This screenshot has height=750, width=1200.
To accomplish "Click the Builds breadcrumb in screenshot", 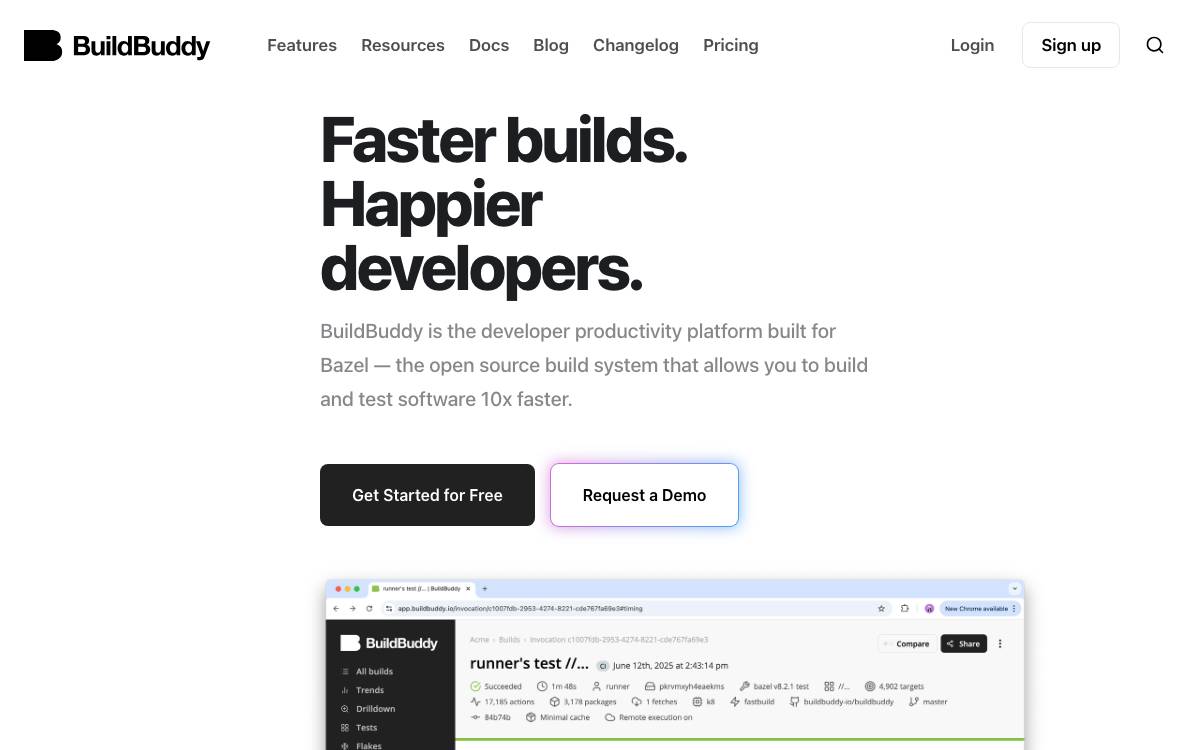I will [510, 639].
